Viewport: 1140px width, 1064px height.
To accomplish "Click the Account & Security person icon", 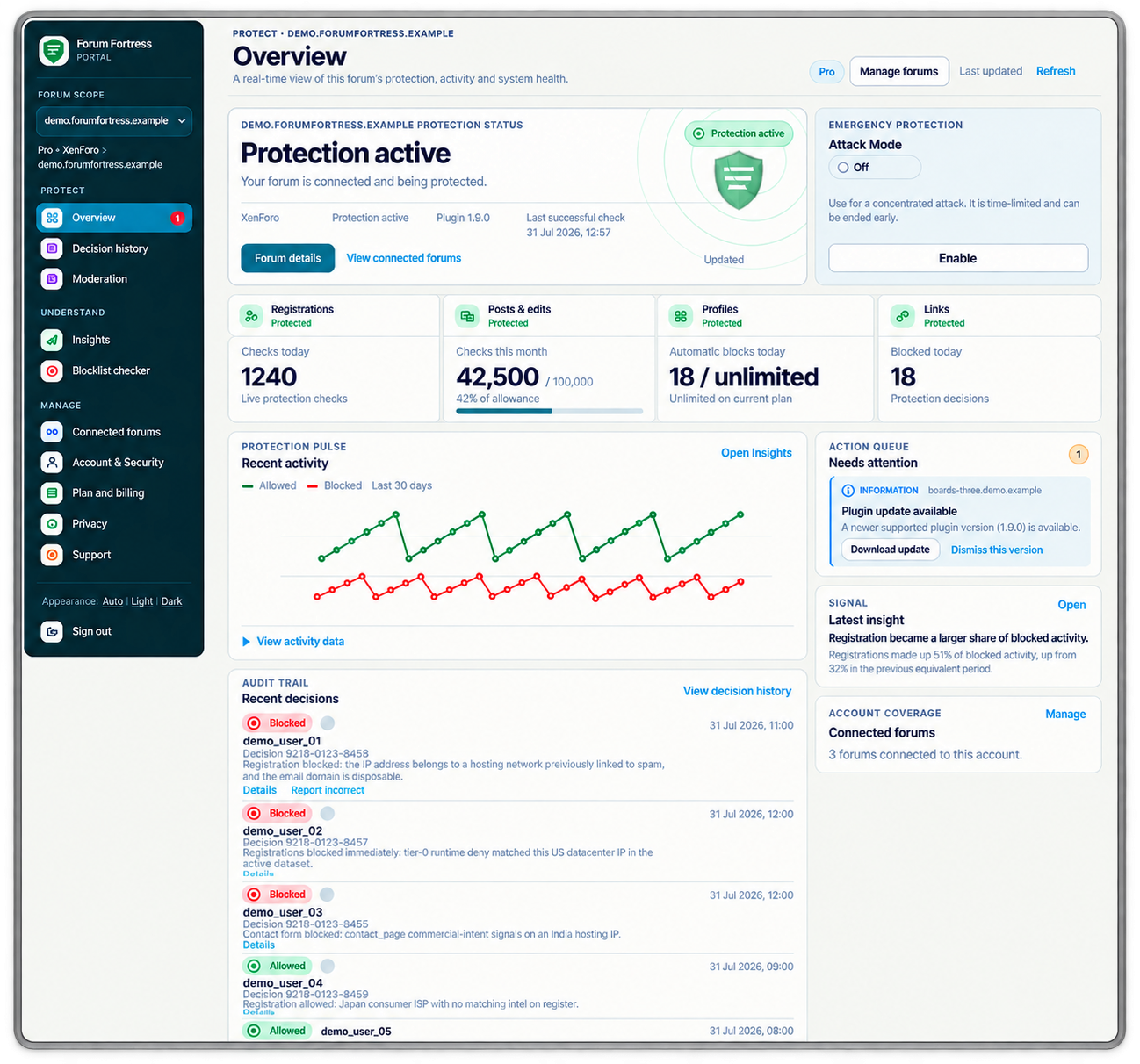I will 52,463.
